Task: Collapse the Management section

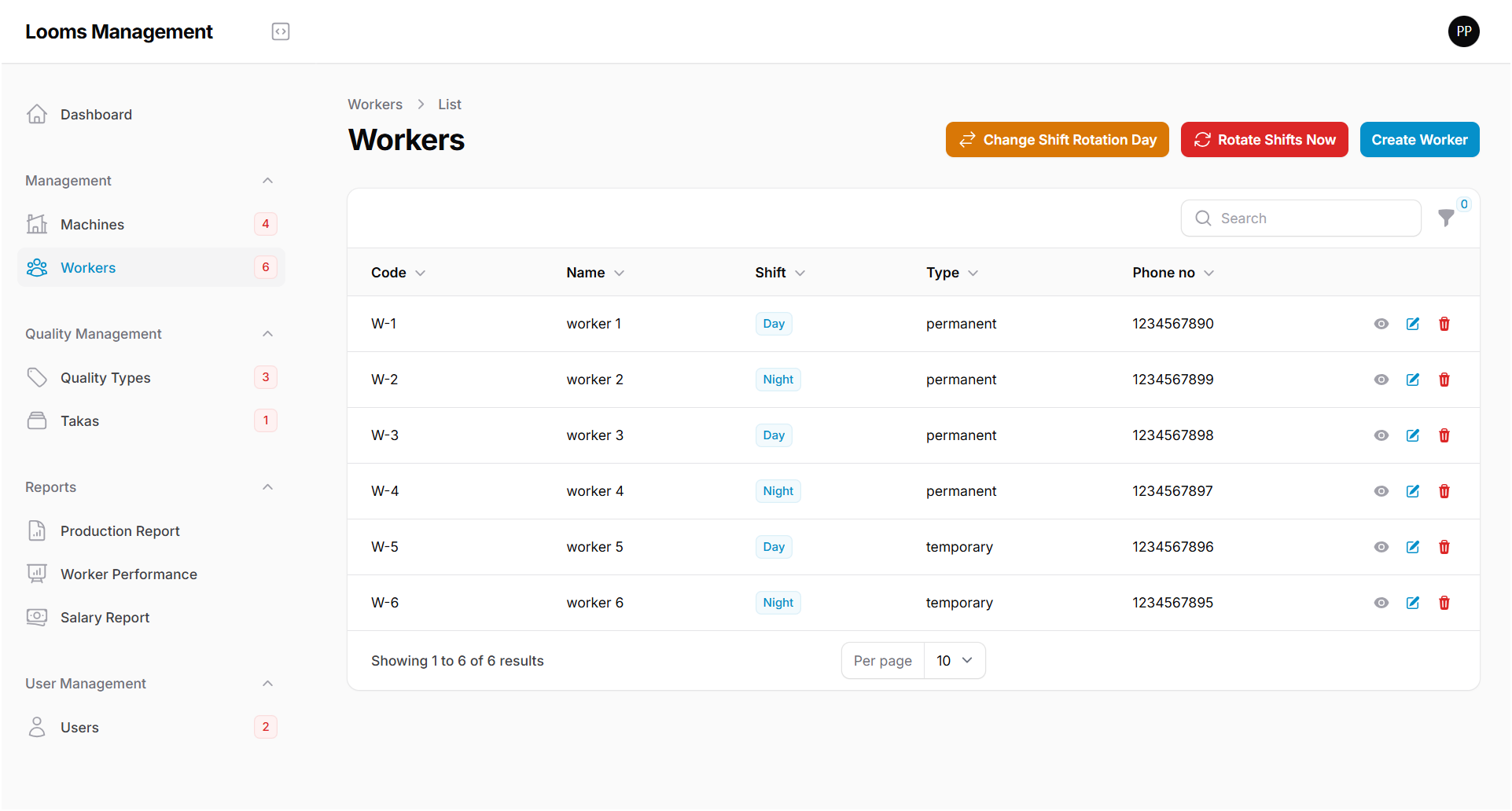Action: tap(267, 180)
